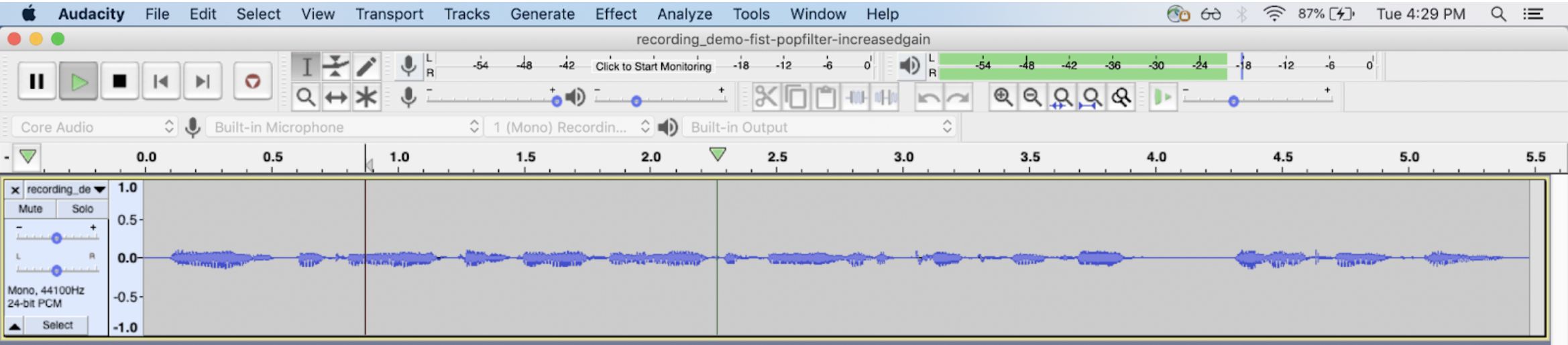Skip to end of track
Image resolution: width=1568 pixels, height=345 pixels.
tap(203, 81)
